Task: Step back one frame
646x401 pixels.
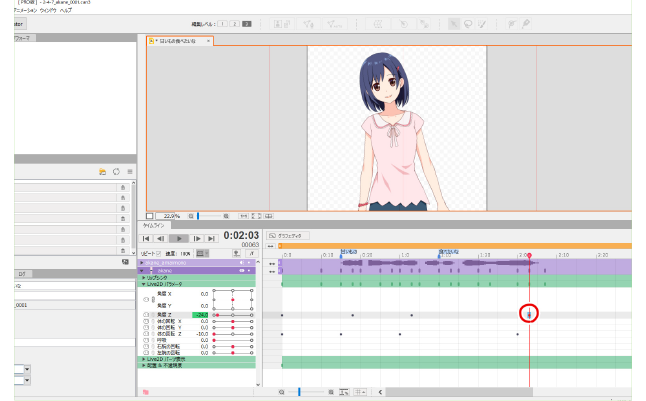Action: 160,239
